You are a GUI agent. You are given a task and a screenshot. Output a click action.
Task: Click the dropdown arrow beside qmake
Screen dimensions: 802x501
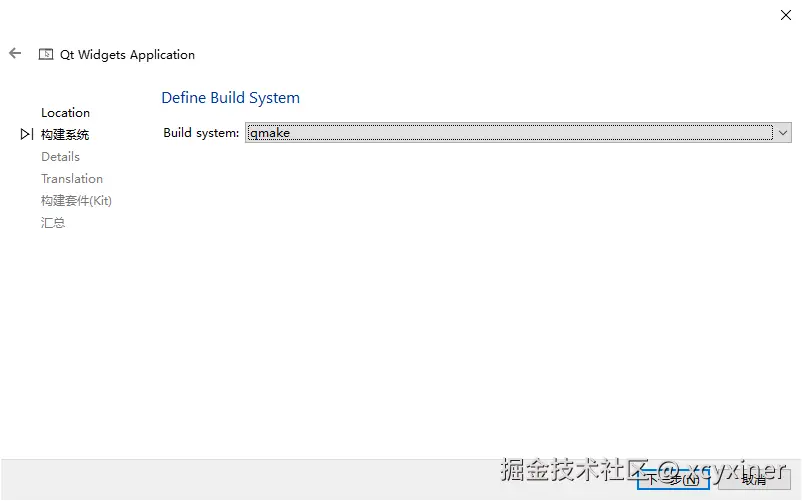(x=783, y=132)
